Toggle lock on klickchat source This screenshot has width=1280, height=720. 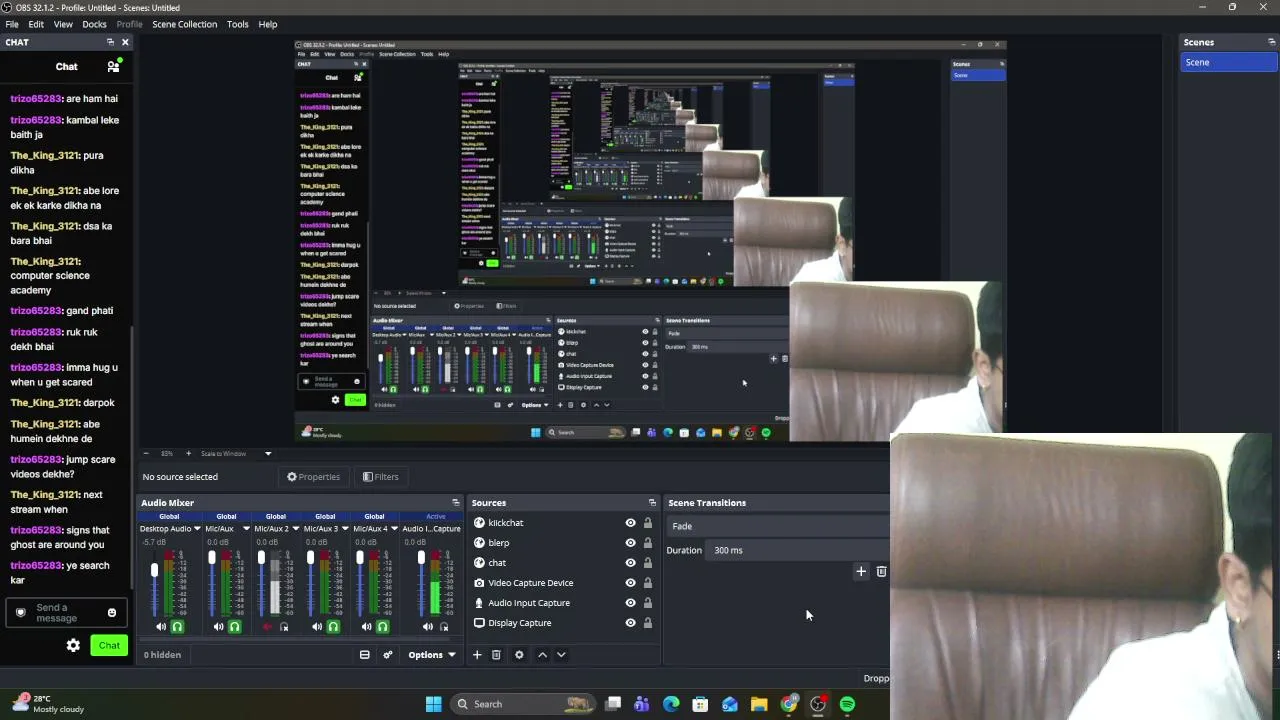(647, 523)
